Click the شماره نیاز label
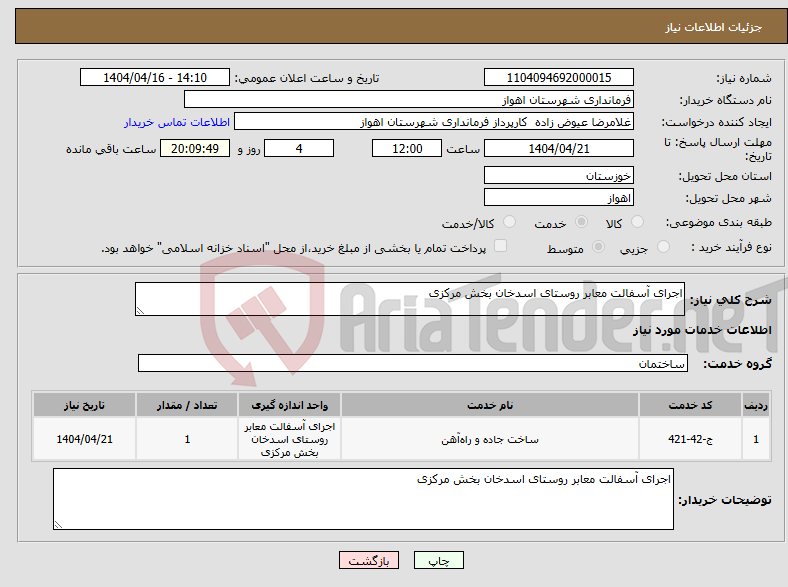 (x=744, y=78)
